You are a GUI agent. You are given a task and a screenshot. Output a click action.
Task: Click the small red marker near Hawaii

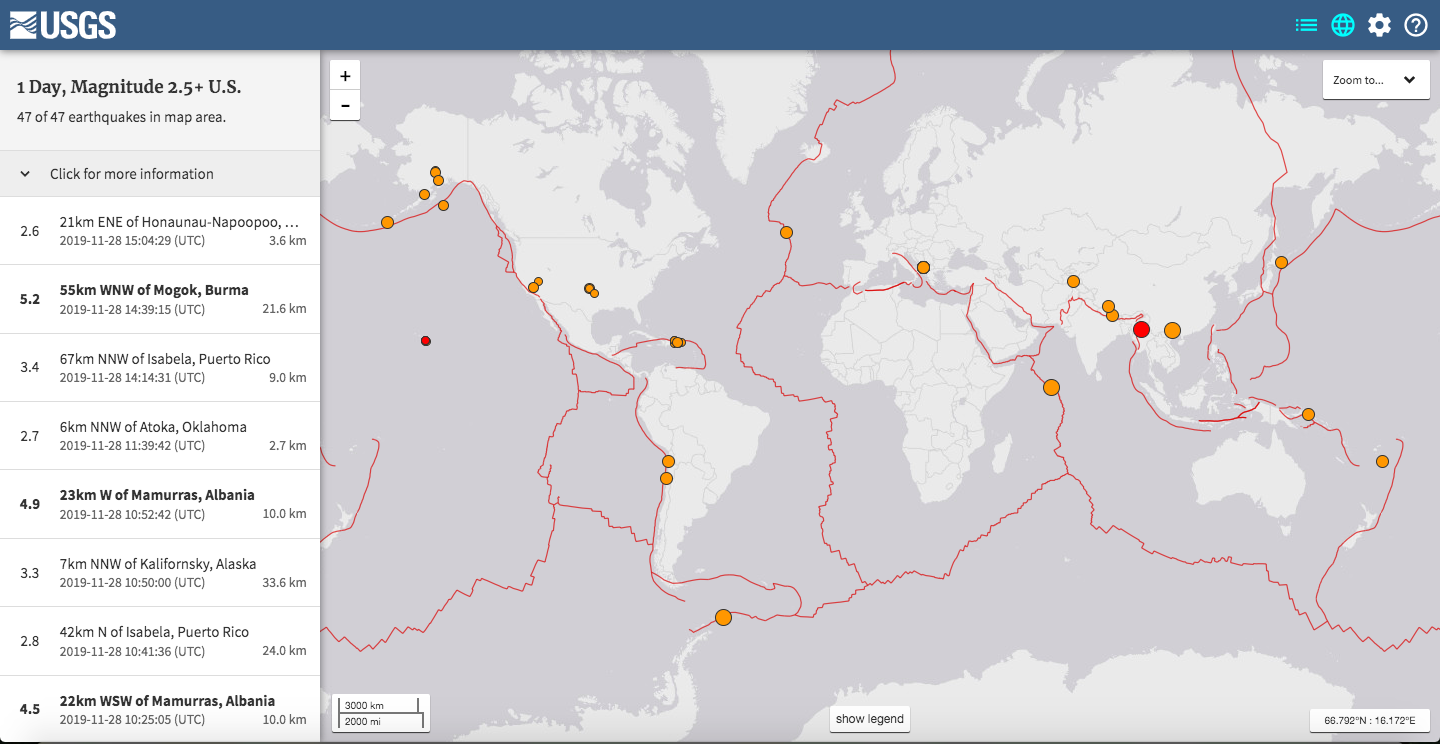point(426,341)
